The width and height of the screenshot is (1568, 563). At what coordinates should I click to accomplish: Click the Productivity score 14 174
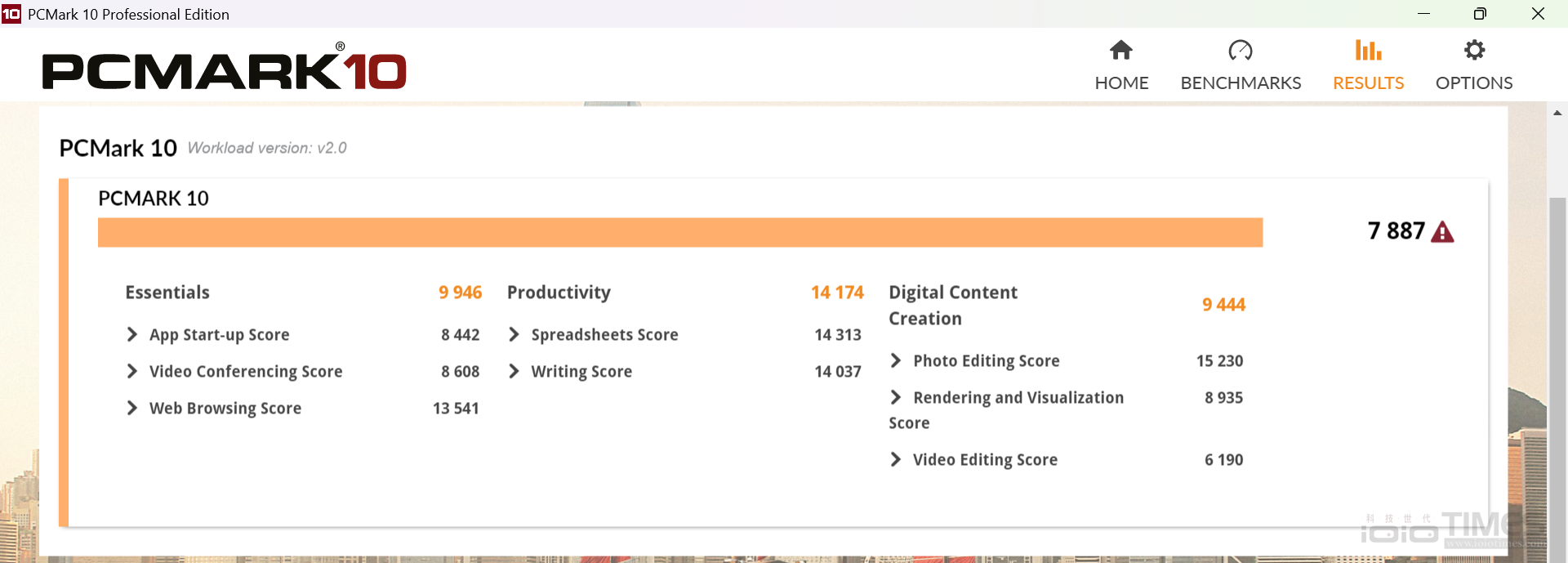pyautogui.click(x=837, y=293)
